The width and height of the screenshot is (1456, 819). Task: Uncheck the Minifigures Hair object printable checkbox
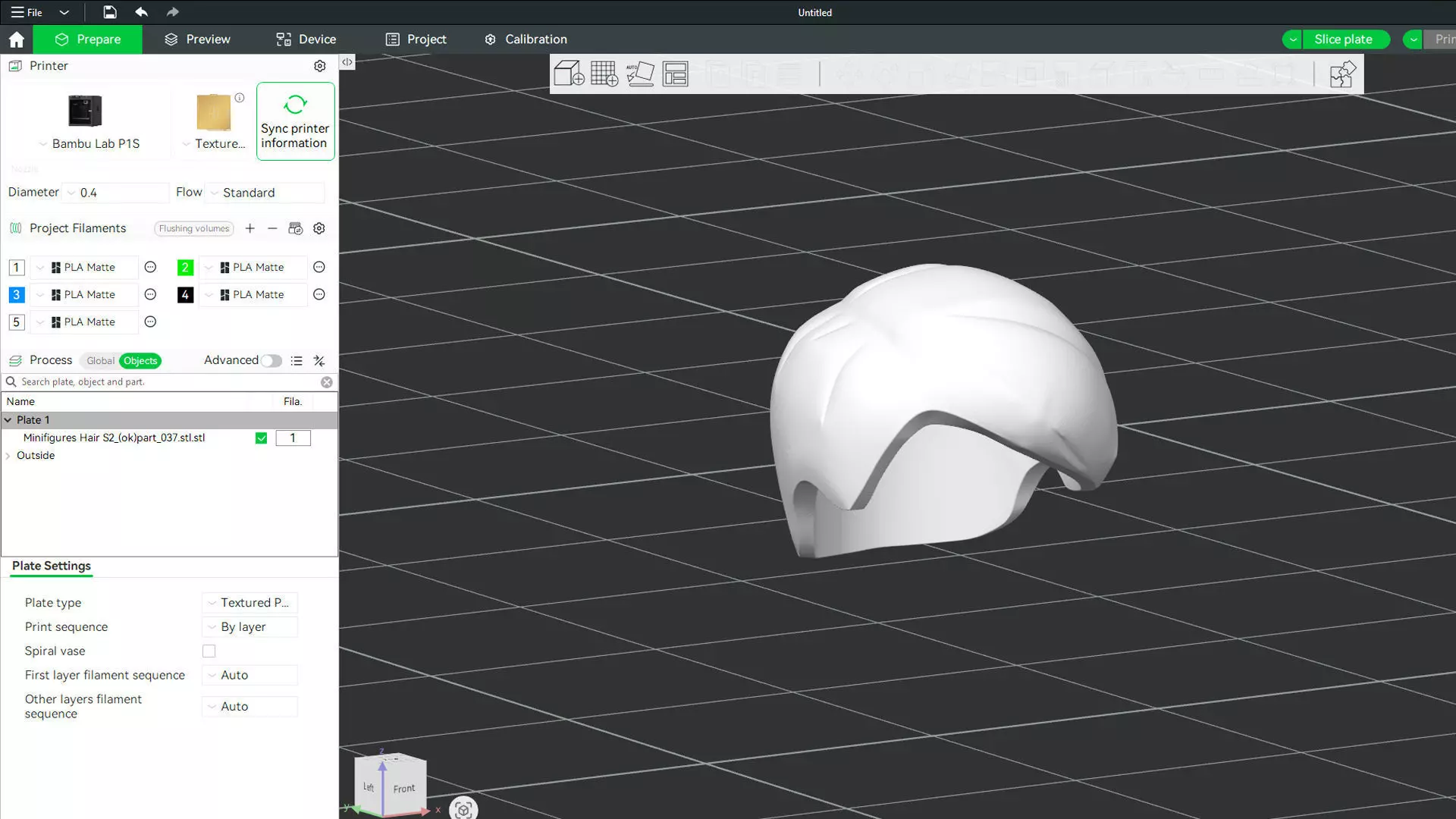tap(261, 438)
